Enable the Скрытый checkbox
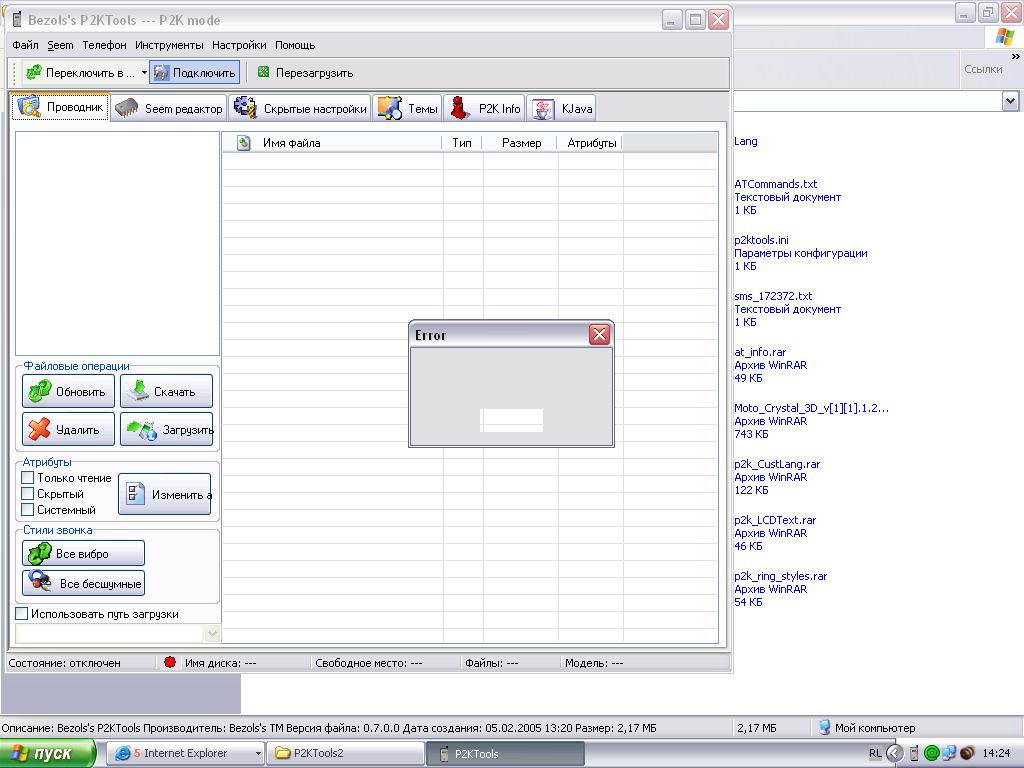The width and height of the screenshot is (1024, 768). 28,493
